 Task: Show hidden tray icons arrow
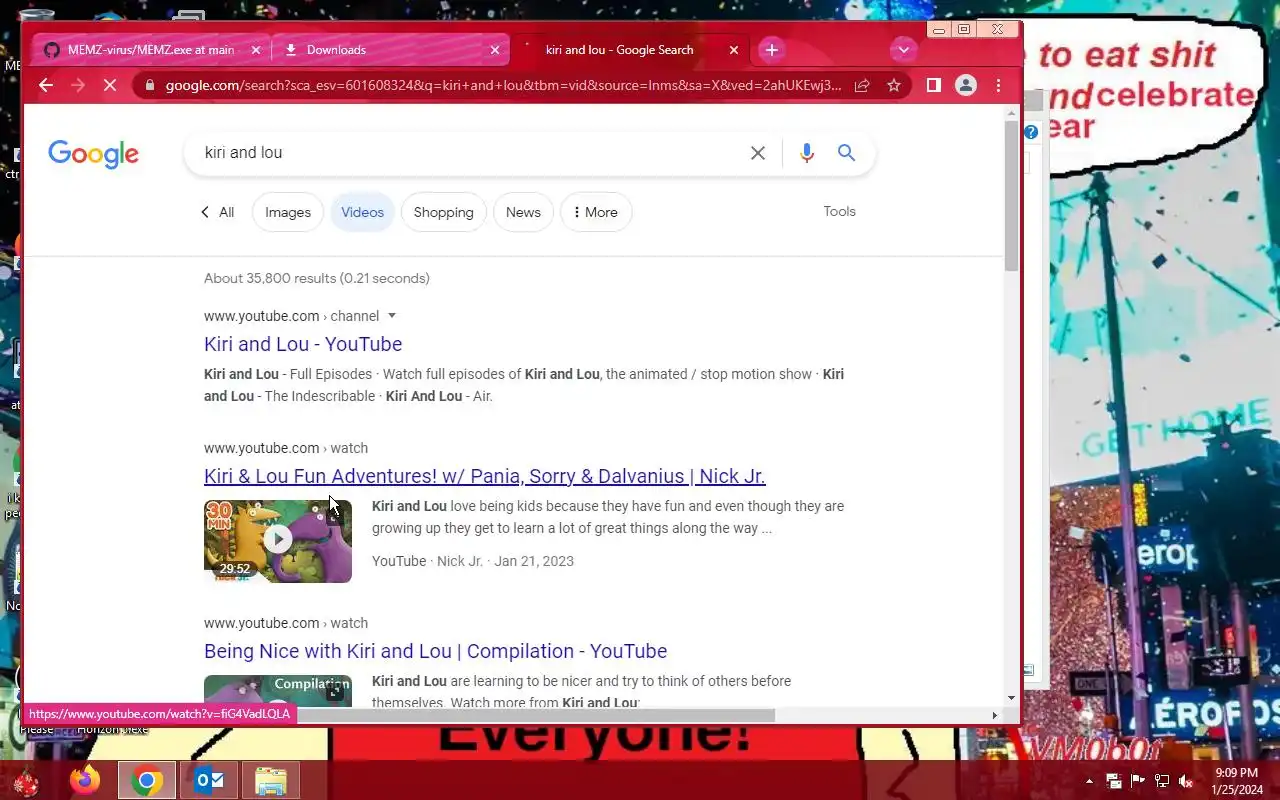[1089, 781]
